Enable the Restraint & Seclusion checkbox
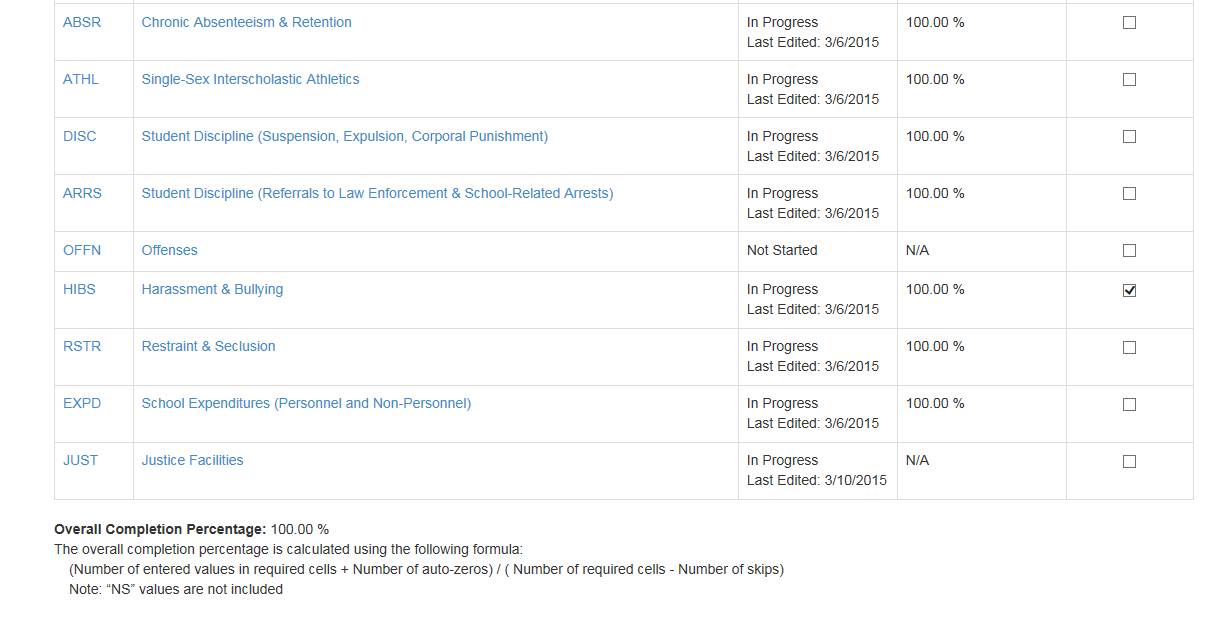Image resolution: width=1220 pixels, height=622 pixels. click(1129, 347)
